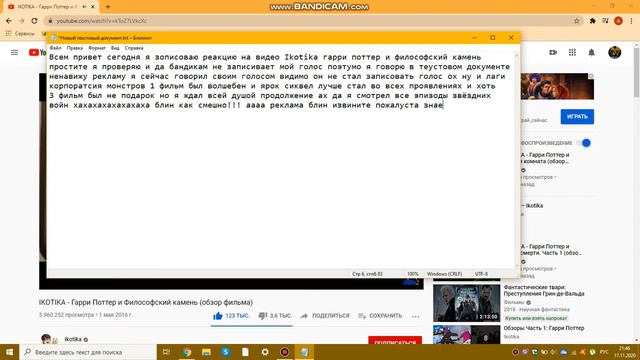Open Фантастические твари: Преступления Грин-де-Вальда title
The width and height of the screenshot is (640, 360).
[x=544, y=291]
